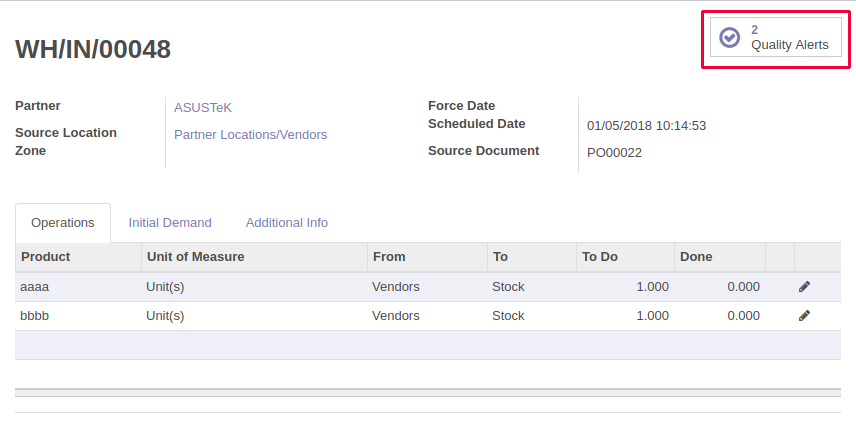The width and height of the screenshot is (856, 429).
Task: Click the Done quantity for aaaa
Action: coord(743,287)
